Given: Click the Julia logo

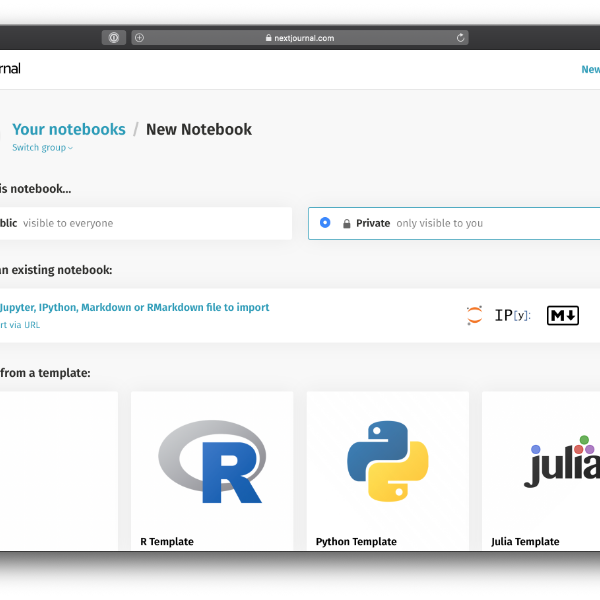Looking at the screenshot, I should 562,462.
